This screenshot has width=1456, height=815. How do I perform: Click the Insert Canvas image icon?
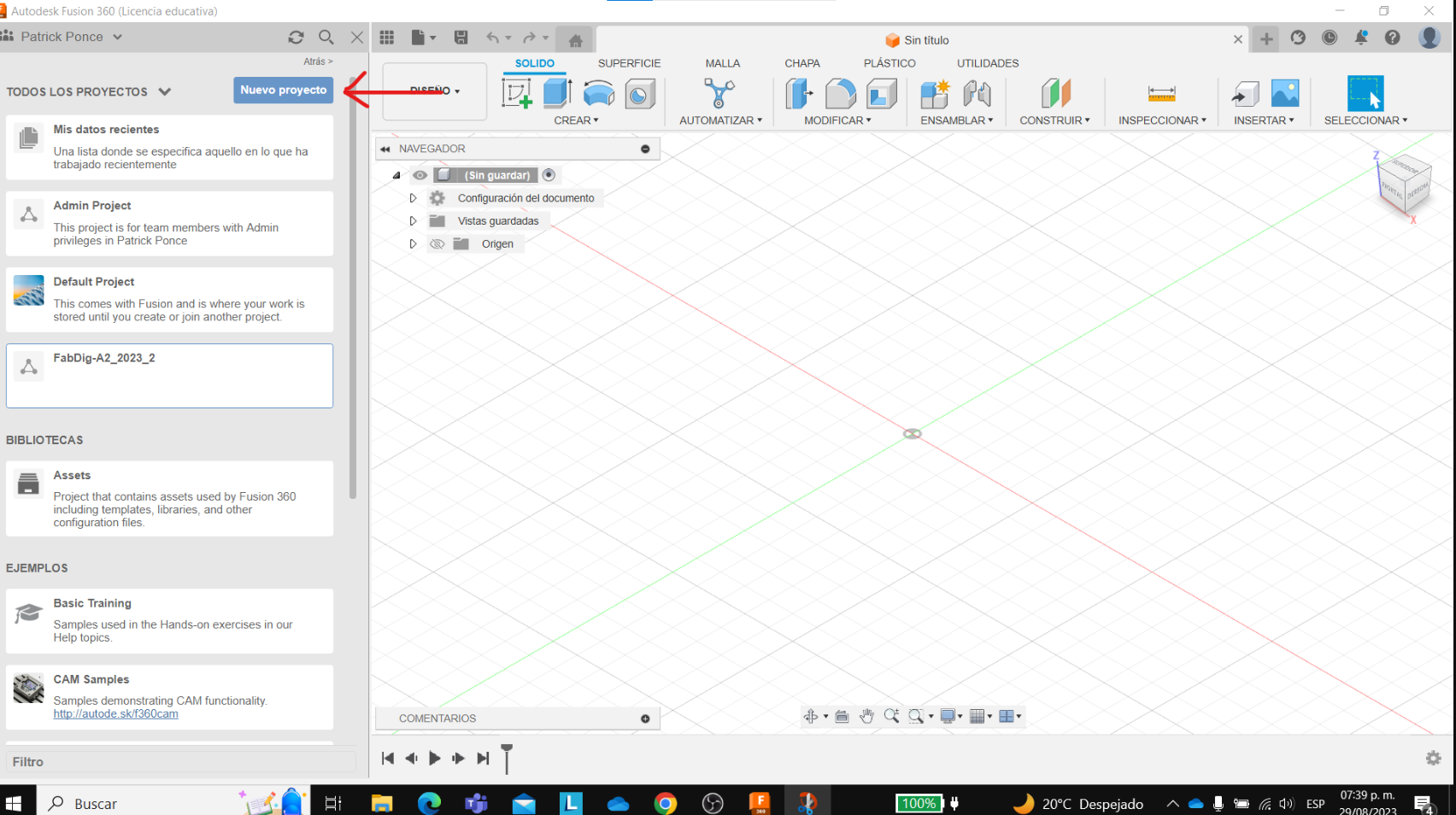[x=1285, y=93]
